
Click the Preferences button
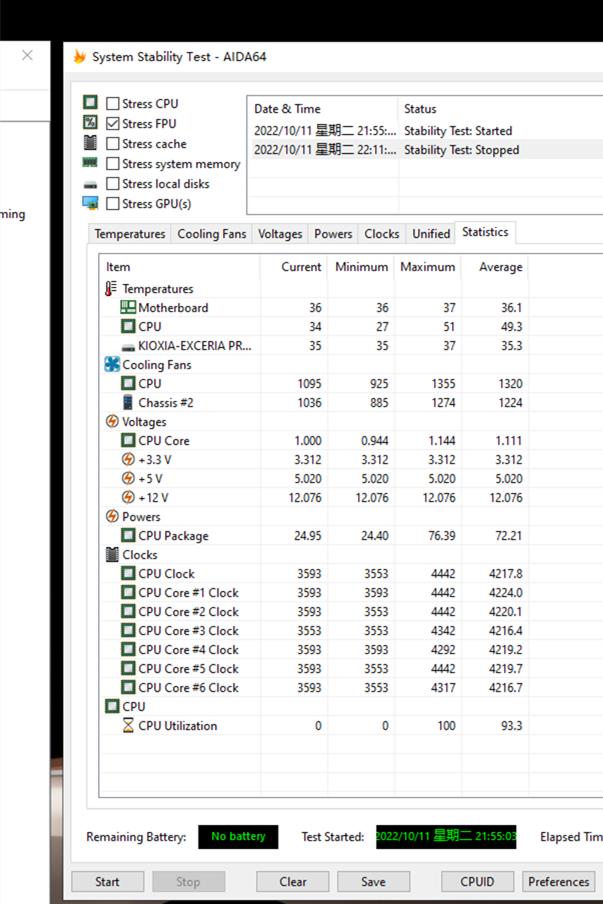[x=558, y=882]
